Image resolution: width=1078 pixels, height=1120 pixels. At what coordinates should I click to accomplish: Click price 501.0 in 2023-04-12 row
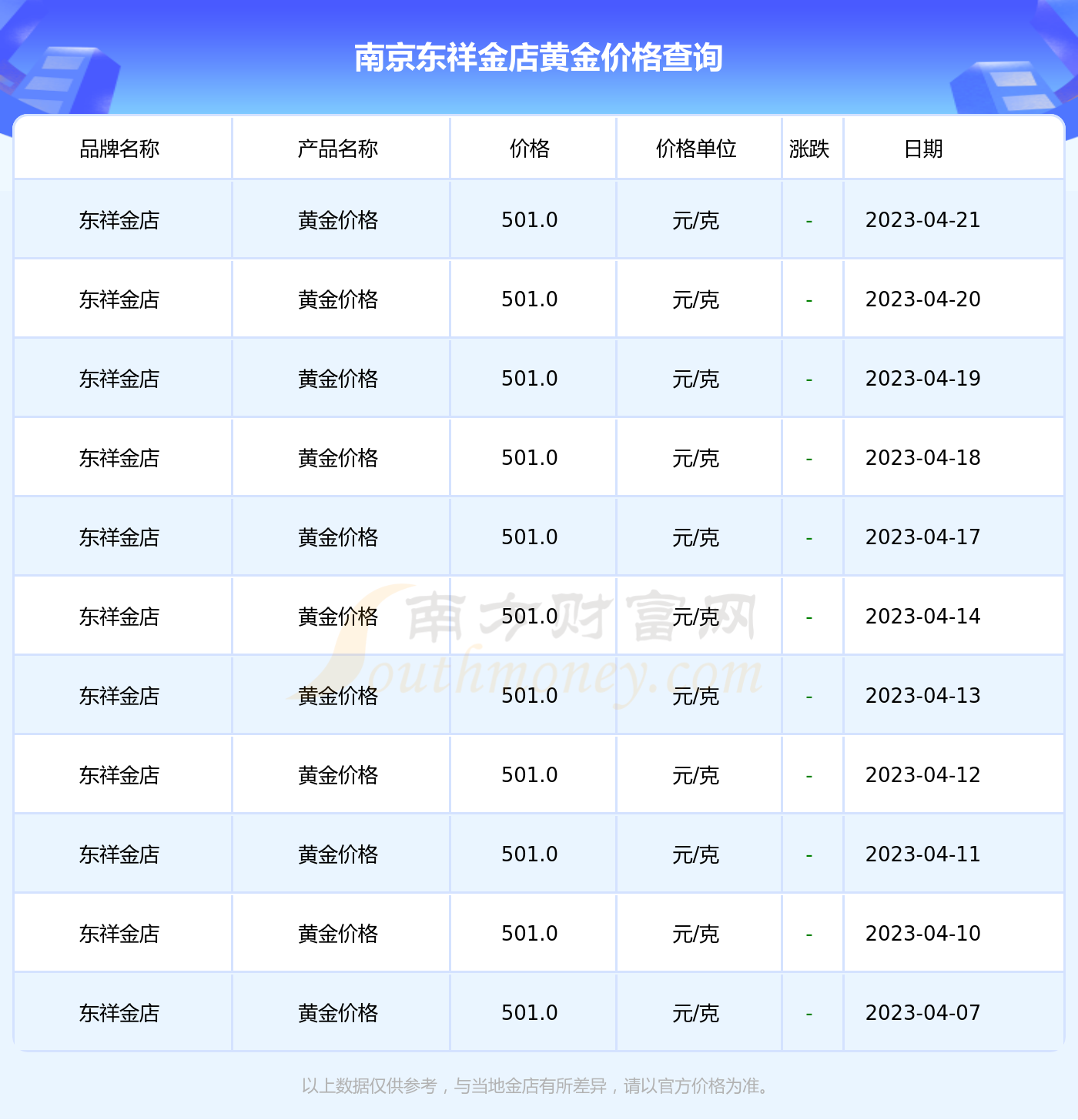coord(530,775)
